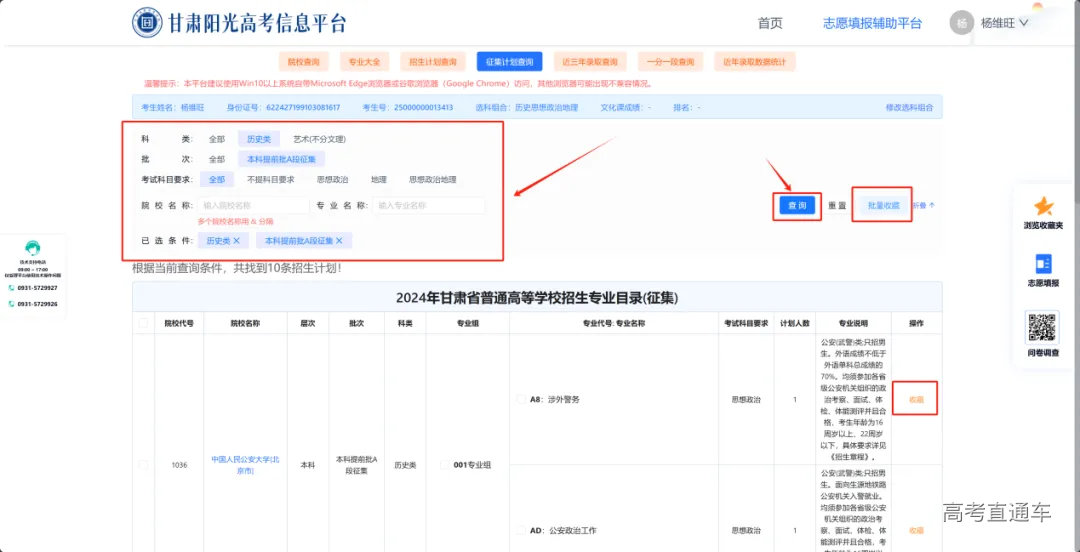Click the user avatar circle 杨

(962, 23)
